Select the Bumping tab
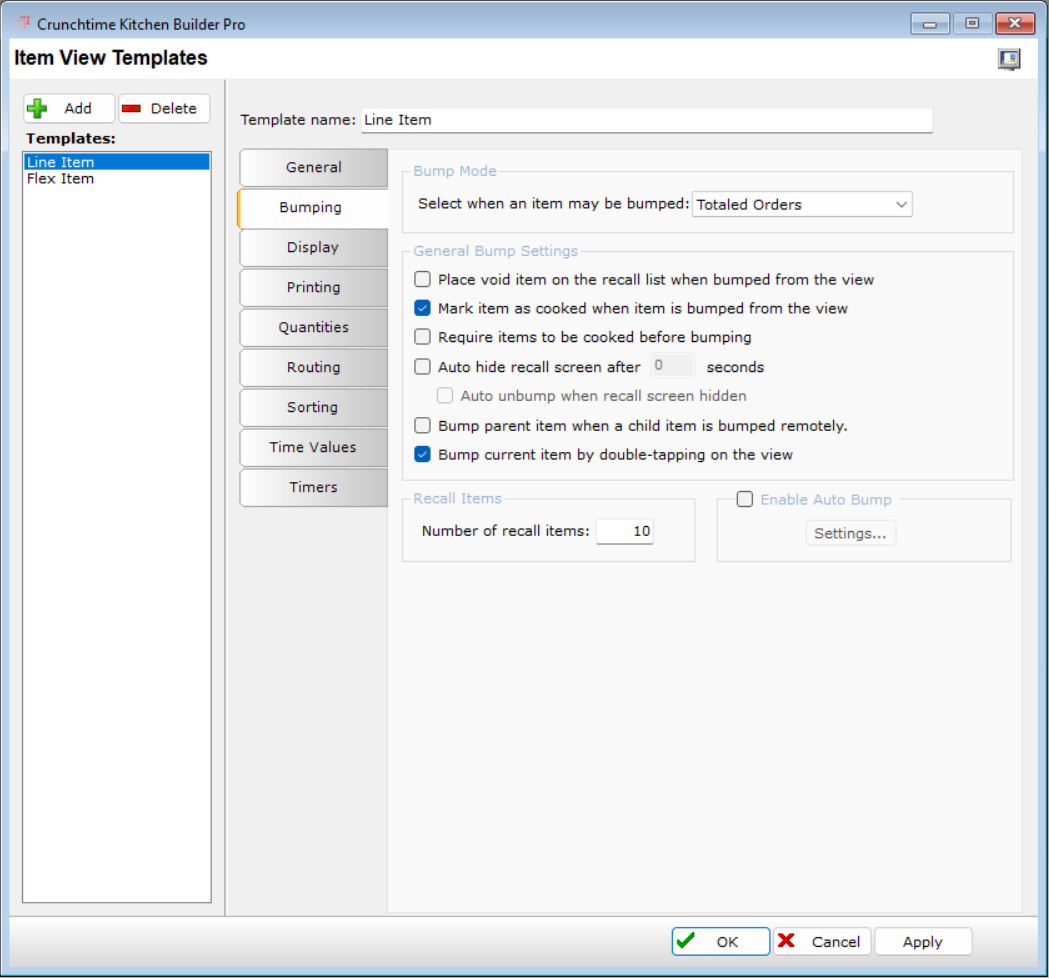The width and height of the screenshot is (1049, 978). click(x=312, y=207)
